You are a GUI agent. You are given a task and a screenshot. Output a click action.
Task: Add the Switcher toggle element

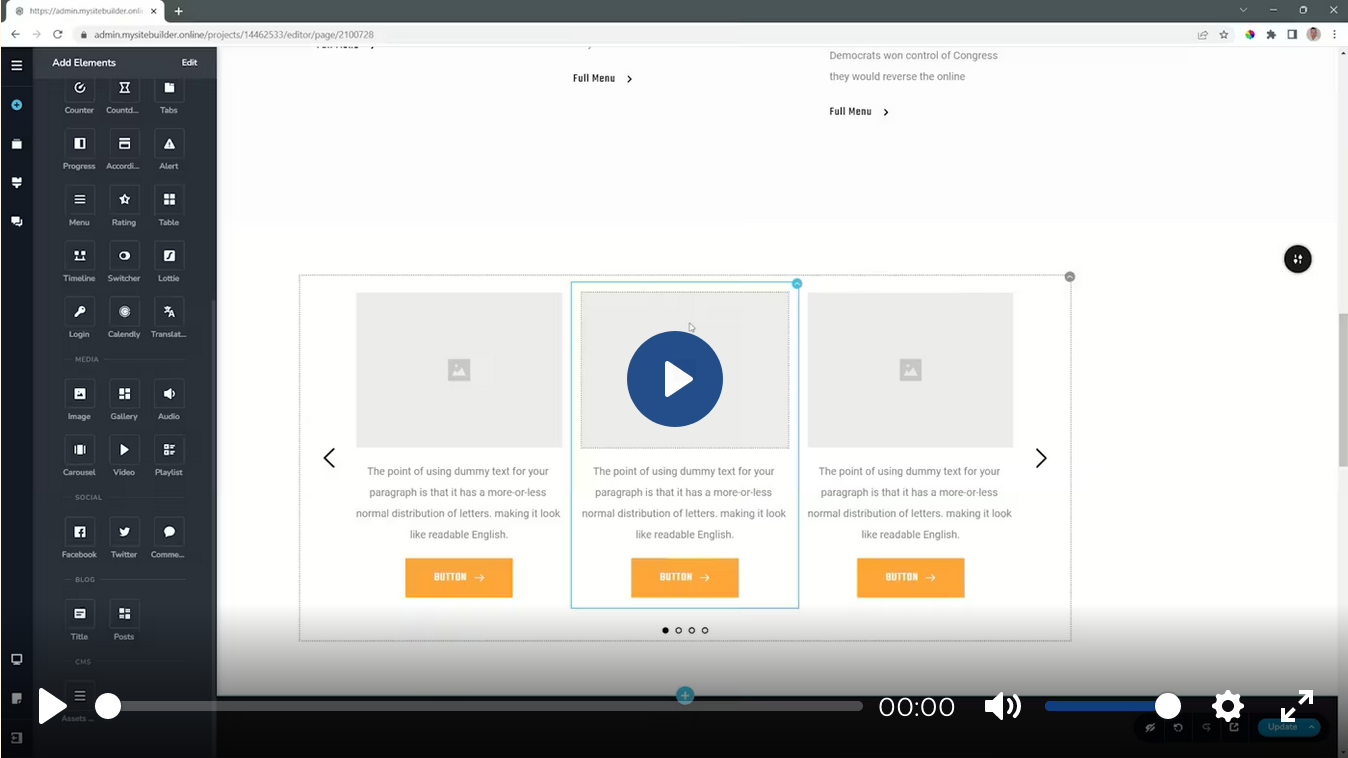point(124,257)
